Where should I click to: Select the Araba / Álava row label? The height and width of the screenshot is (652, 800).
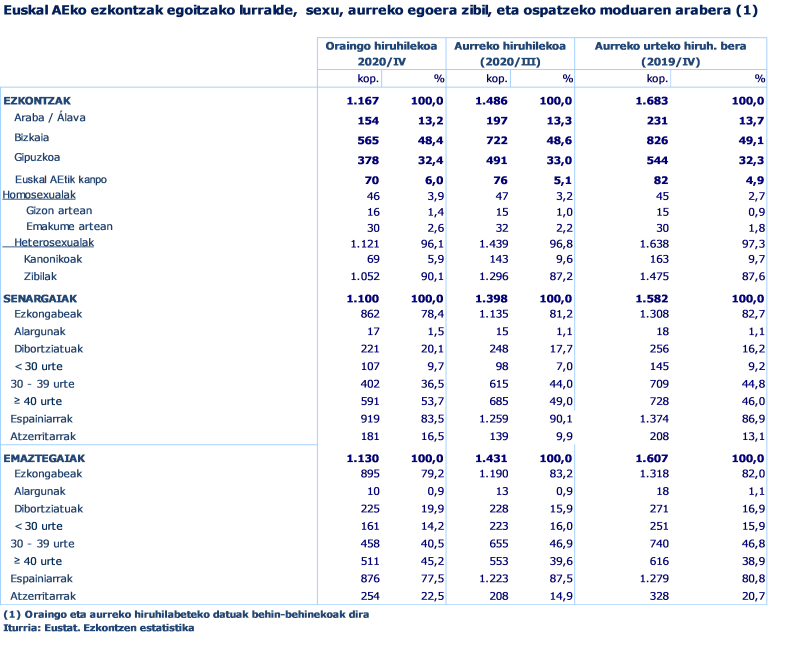pos(52,117)
